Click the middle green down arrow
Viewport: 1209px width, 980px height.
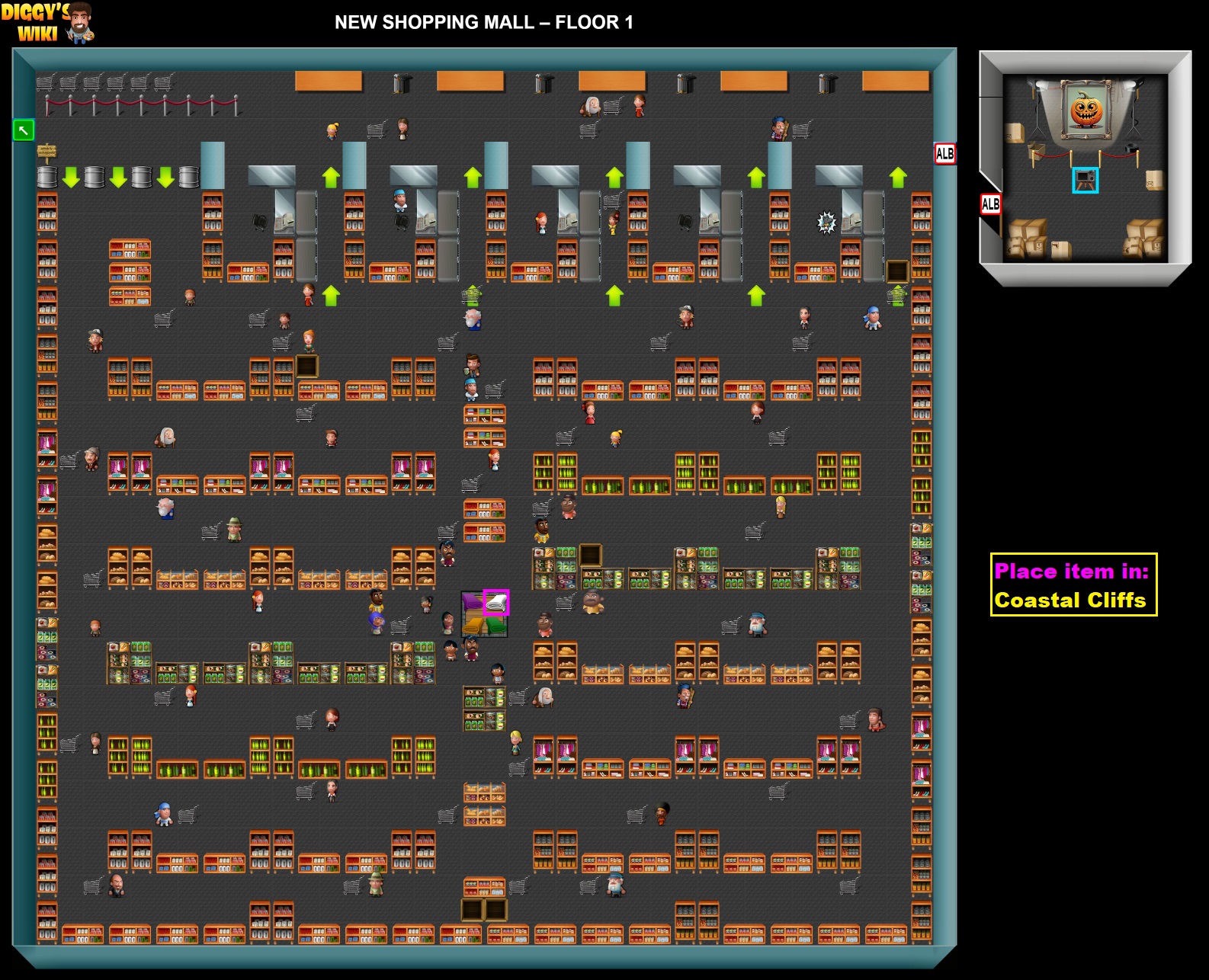pos(118,178)
